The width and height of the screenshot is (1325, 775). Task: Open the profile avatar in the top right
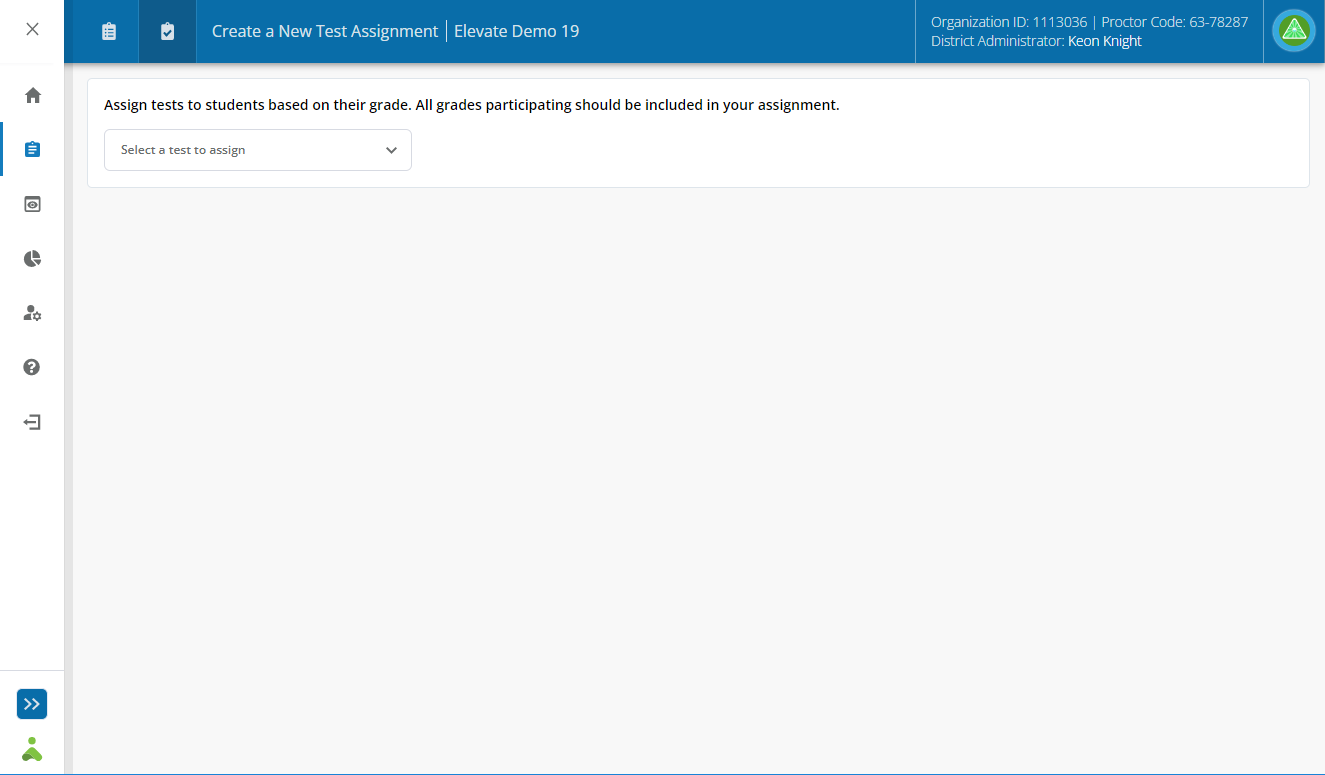pos(1294,30)
